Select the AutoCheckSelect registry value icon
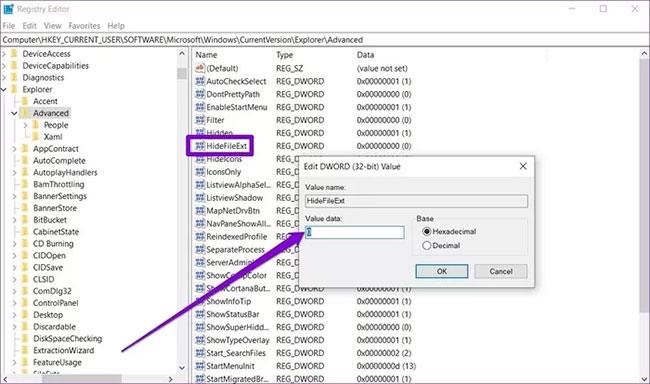The height and width of the screenshot is (384, 650). coord(200,81)
